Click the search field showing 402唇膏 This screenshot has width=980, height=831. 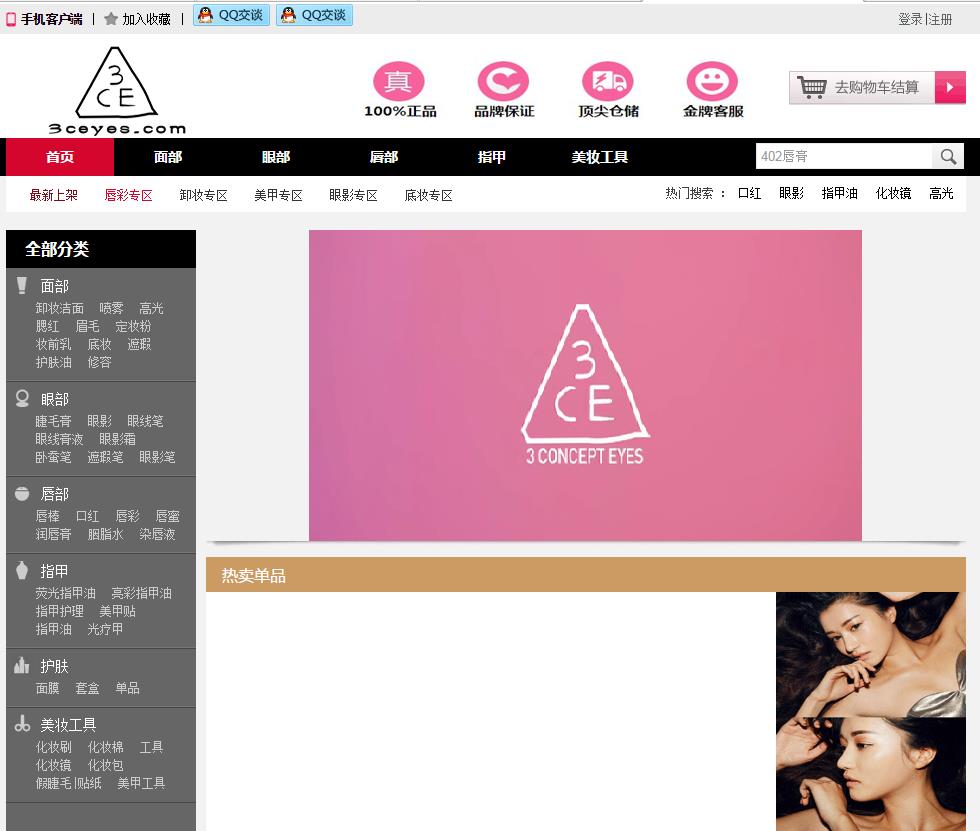click(x=844, y=156)
